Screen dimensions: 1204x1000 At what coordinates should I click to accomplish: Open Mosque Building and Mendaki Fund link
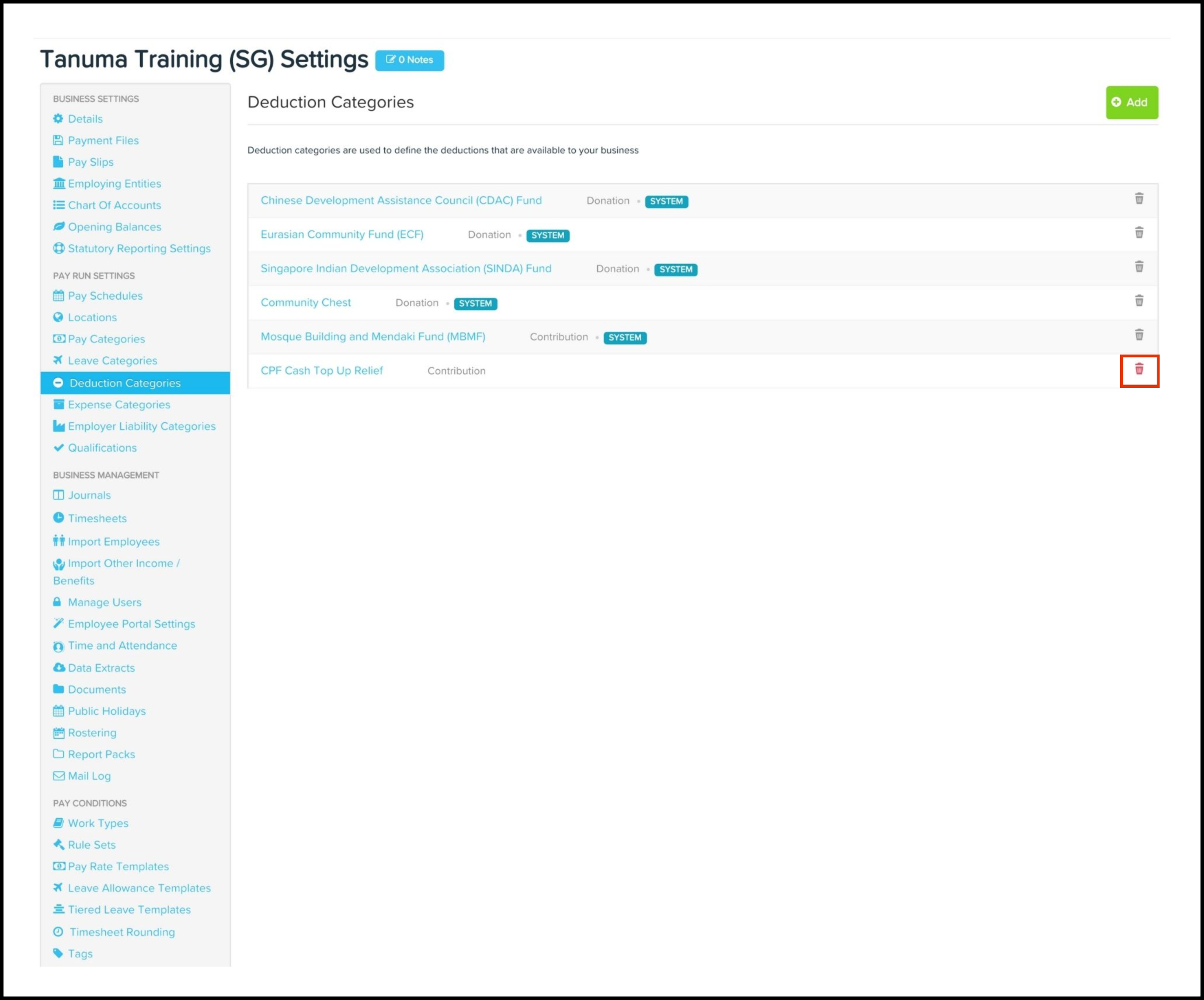tap(373, 336)
